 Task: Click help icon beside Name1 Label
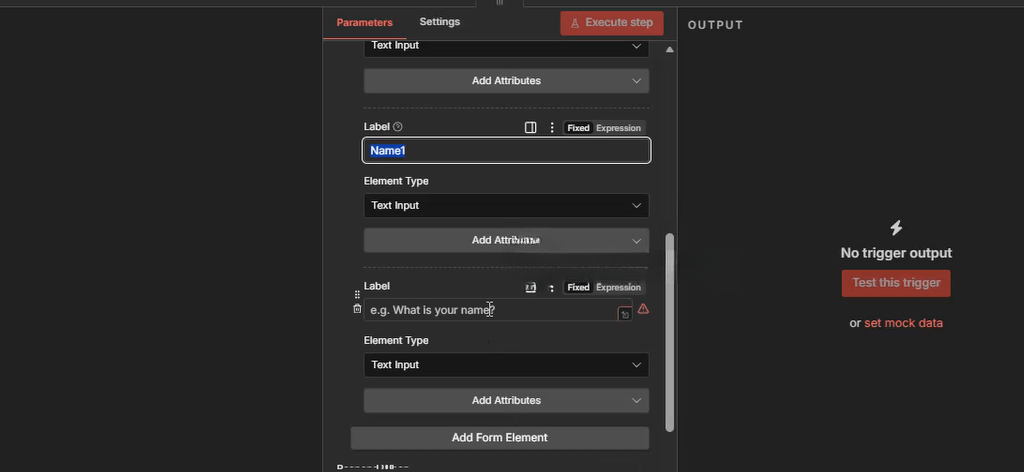[398, 127]
